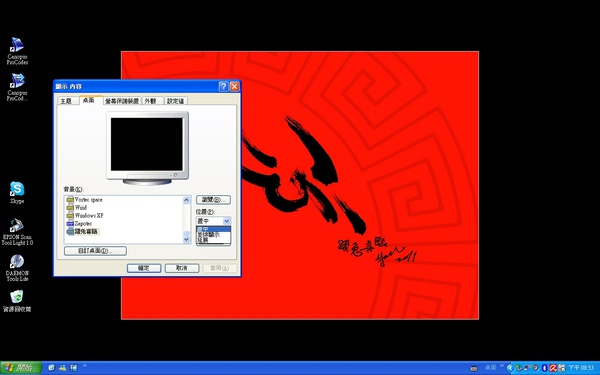Screen dimensions: 600x375
Task: Open the 位置 position dropdown showing 置中
Action: coord(214,221)
